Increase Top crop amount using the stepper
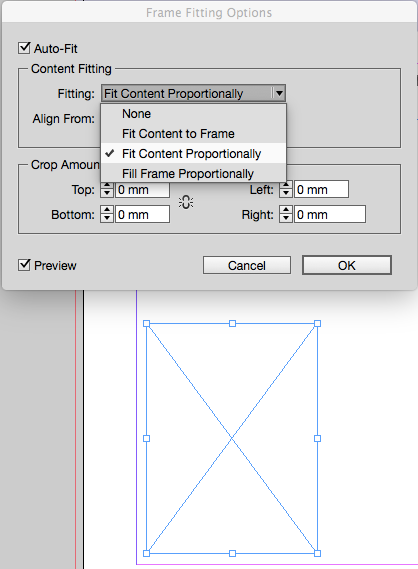The image size is (418, 569). [107, 185]
